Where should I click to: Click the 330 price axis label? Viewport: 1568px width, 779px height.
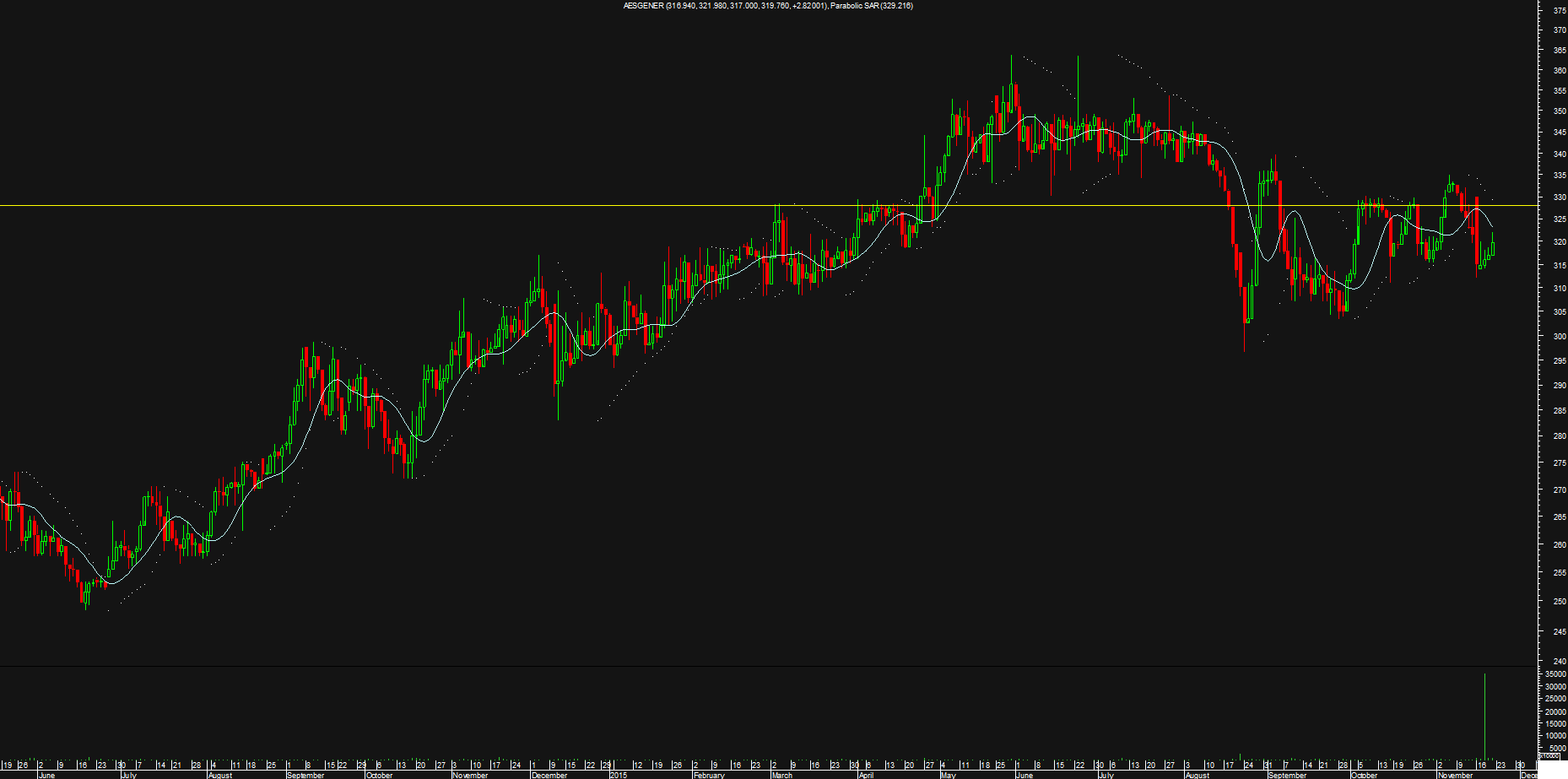(1560, 197)
